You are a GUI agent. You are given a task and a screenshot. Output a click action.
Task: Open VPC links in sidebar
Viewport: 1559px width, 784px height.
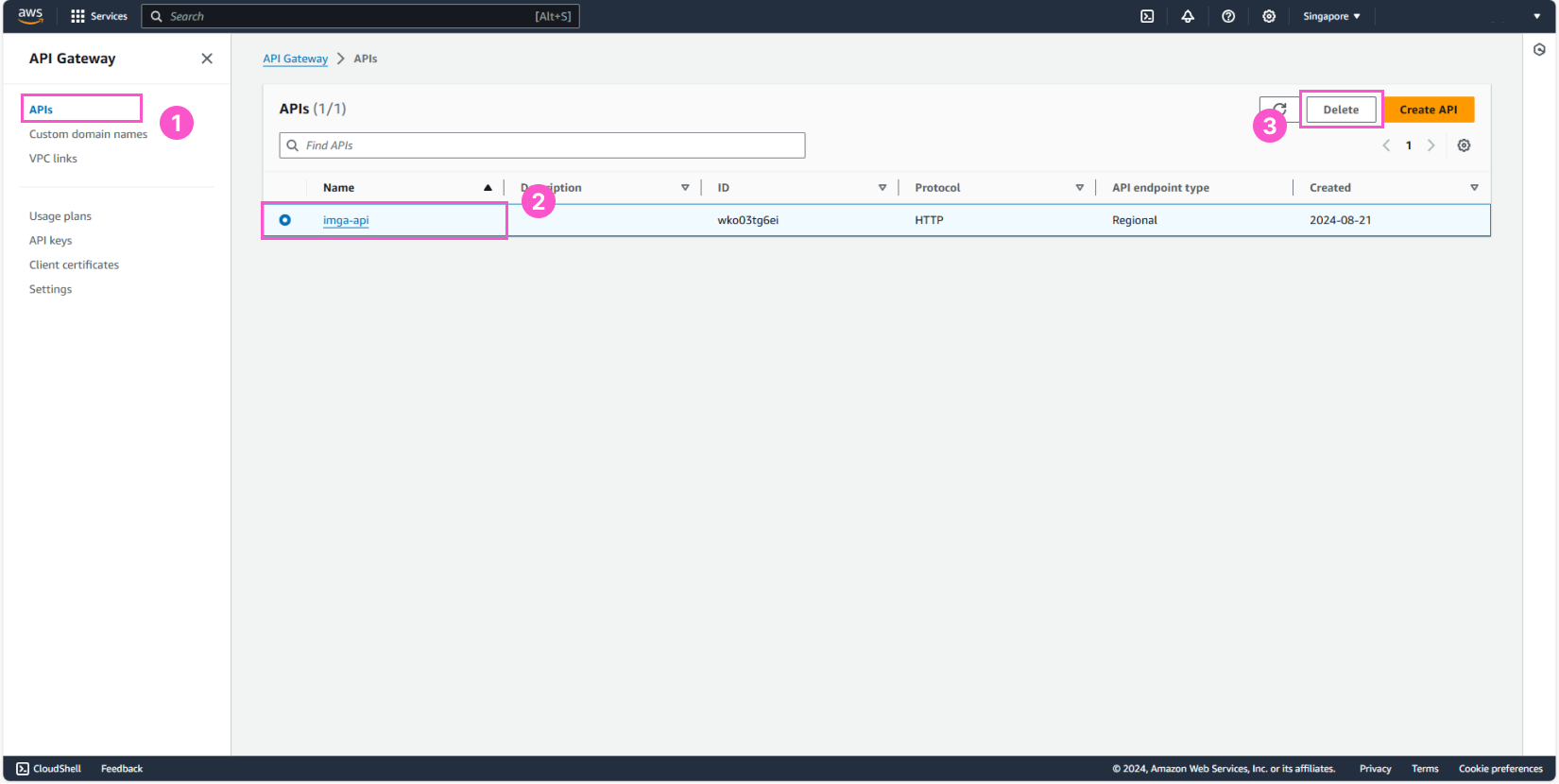[53, 159]
